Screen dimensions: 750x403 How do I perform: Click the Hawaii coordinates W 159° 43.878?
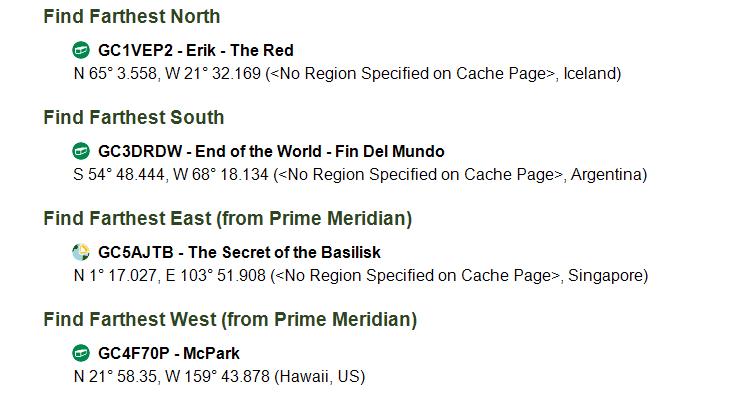point(218,377)
